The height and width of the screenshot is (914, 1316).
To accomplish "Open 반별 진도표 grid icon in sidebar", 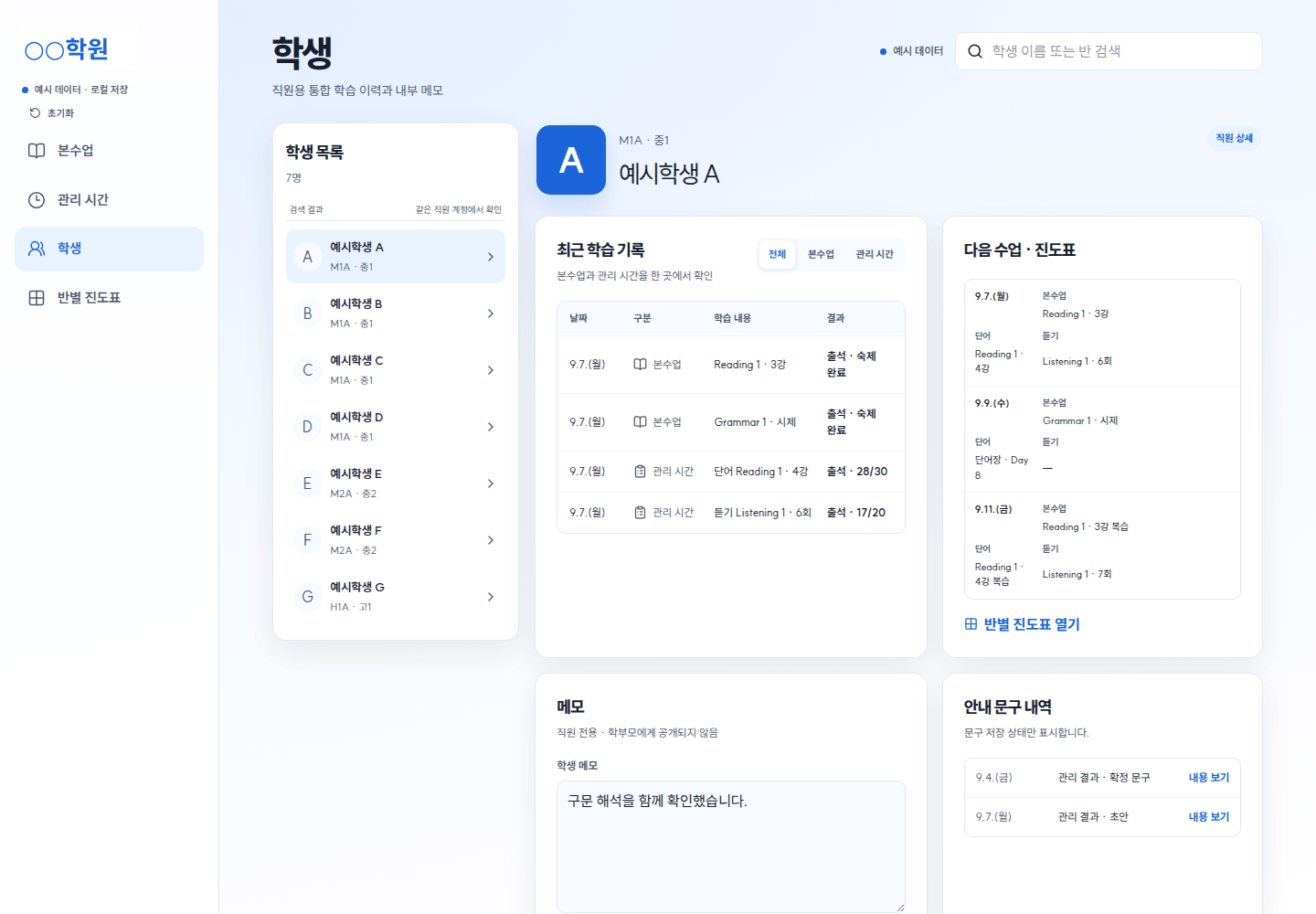I will click(x=37, y=298).
